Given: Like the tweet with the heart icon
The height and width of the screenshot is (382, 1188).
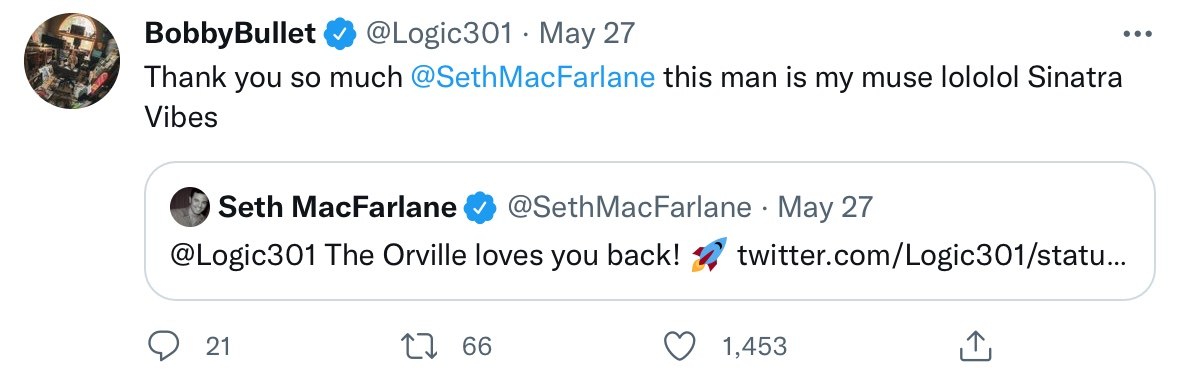Looking at the screenshot, I should click(680, 346).
